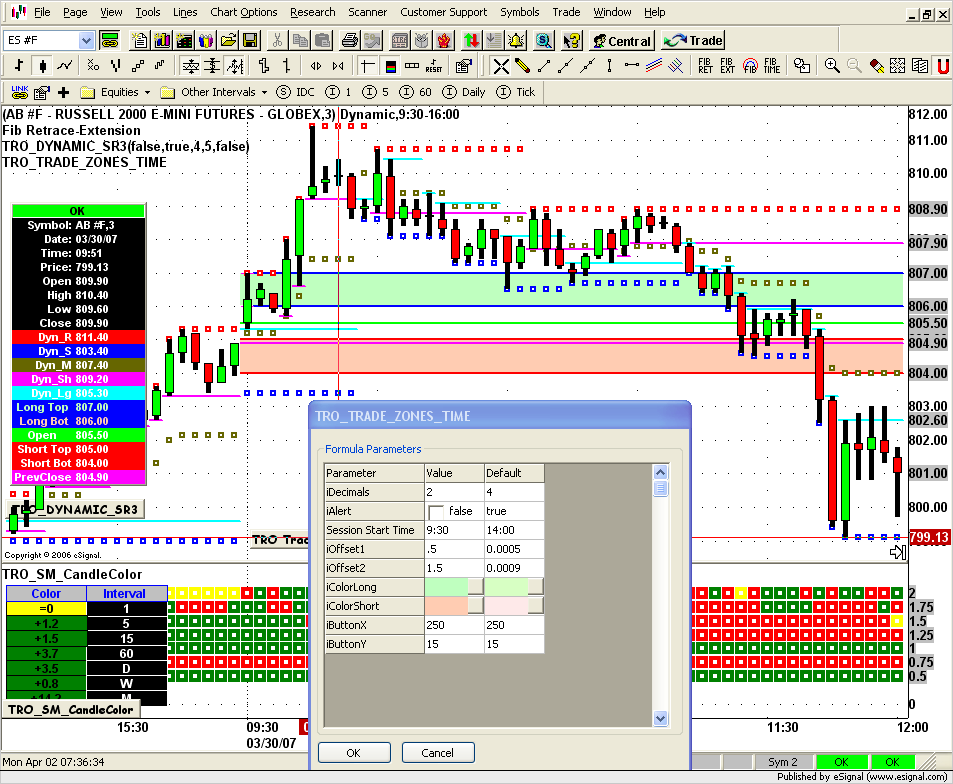Screen dimensions: 953x784
Task: Open the Fibonacci Retracement (FIB RET) tool
Action: tap(705, 66)
